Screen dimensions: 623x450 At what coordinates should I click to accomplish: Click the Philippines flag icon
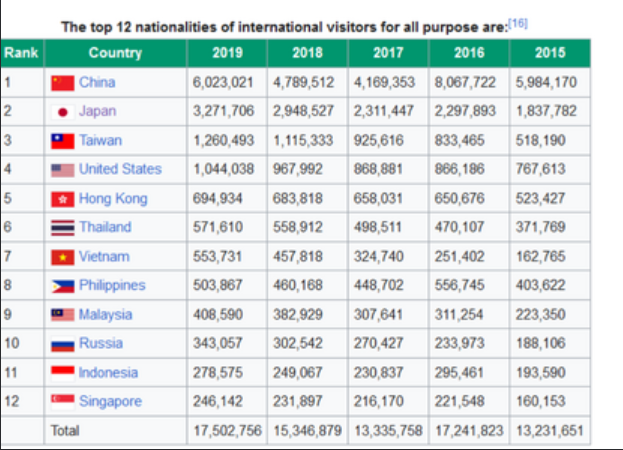(64, 285)
